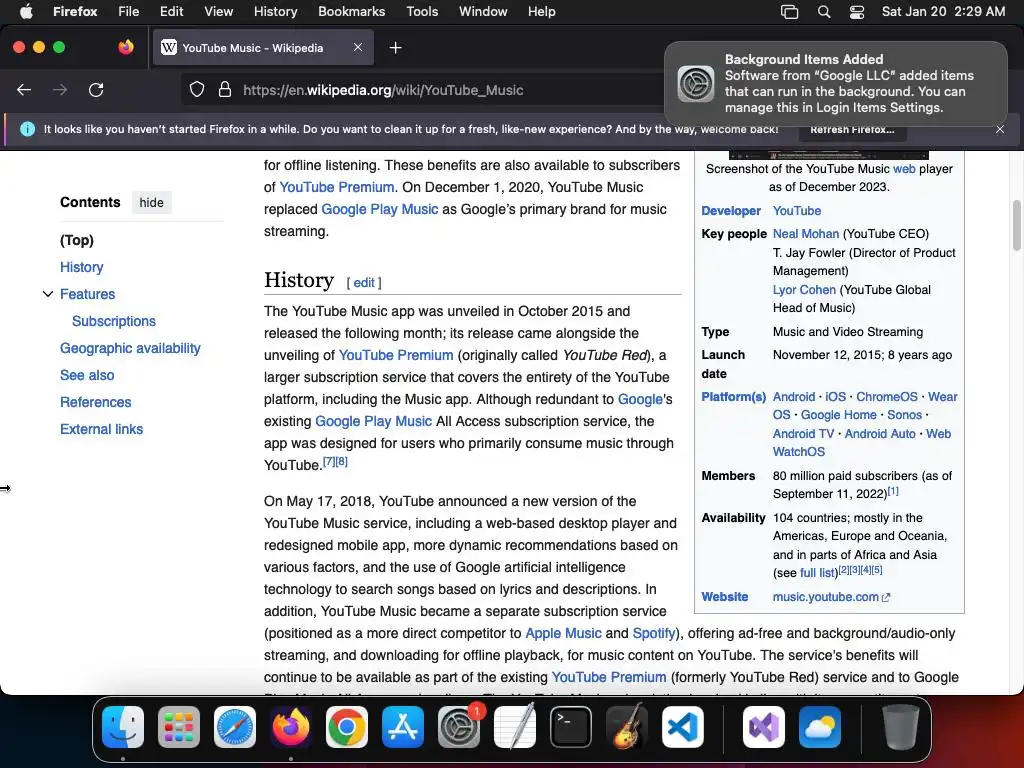The width and height of the screenshot is (1024, 768).
Task: Open the full list availability link
Action: [818, 573]
